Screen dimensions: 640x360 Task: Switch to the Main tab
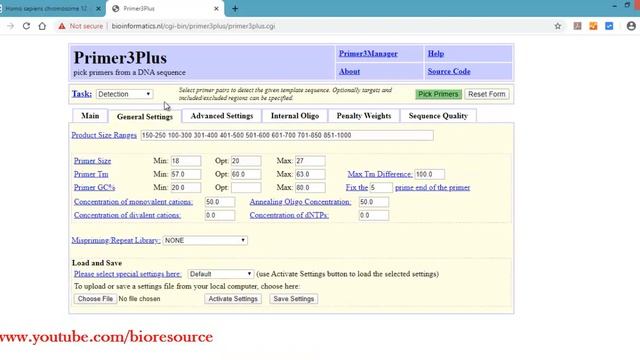coord(90,116)
